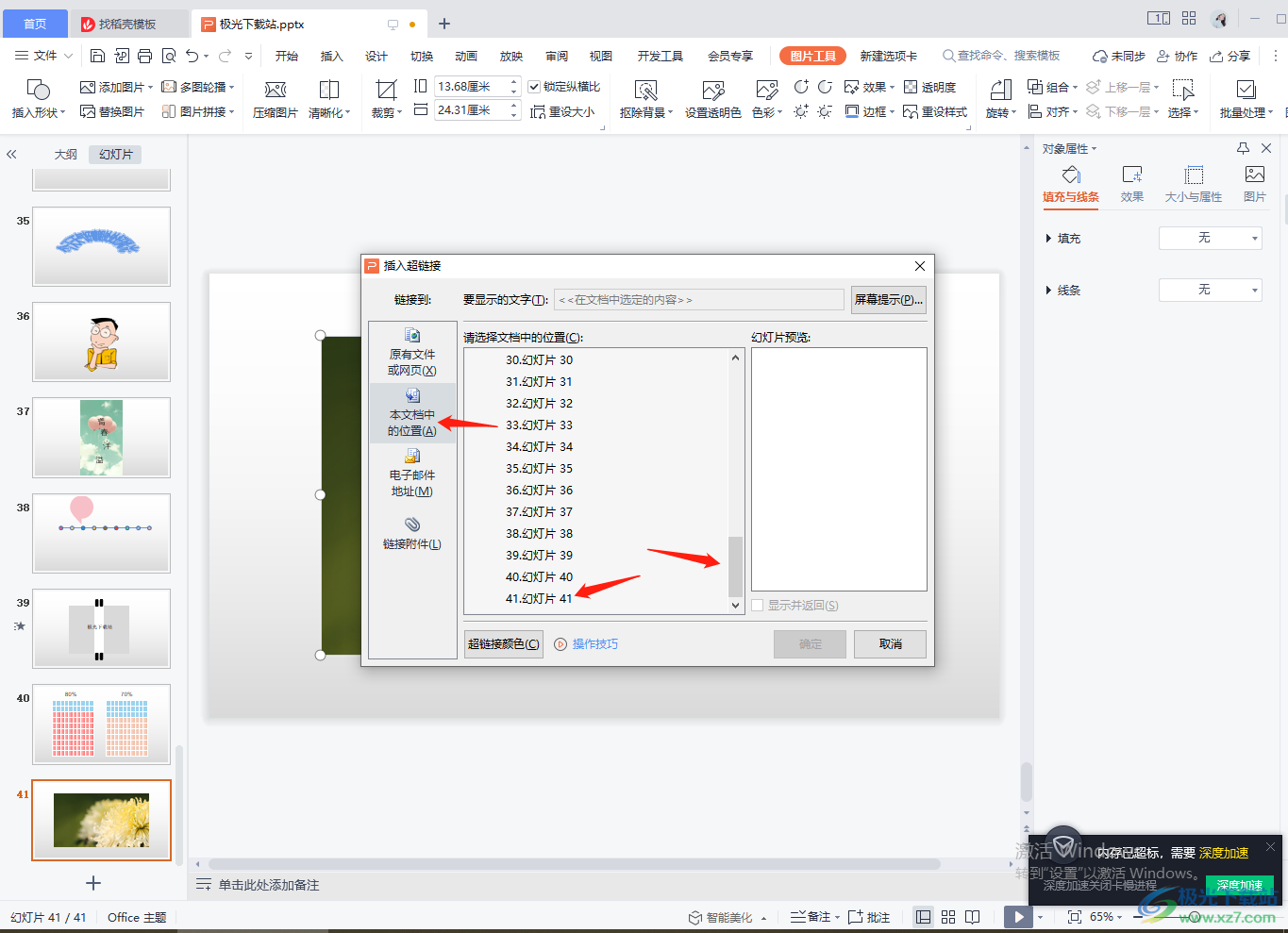Click the add new slide plus button
Viewport: 1288px width, 933px height.
pos(93,883)
